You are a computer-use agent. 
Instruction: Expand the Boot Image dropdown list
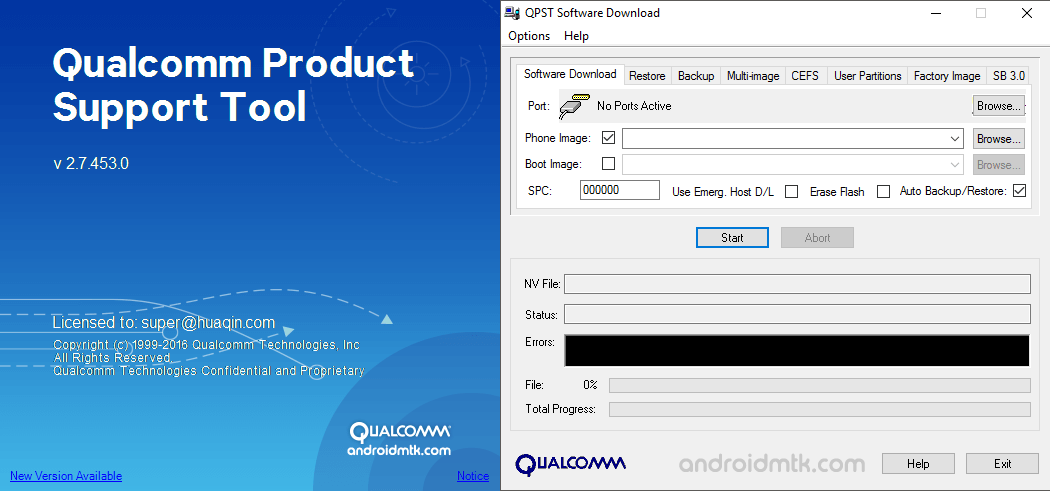(x=955, y=165)
